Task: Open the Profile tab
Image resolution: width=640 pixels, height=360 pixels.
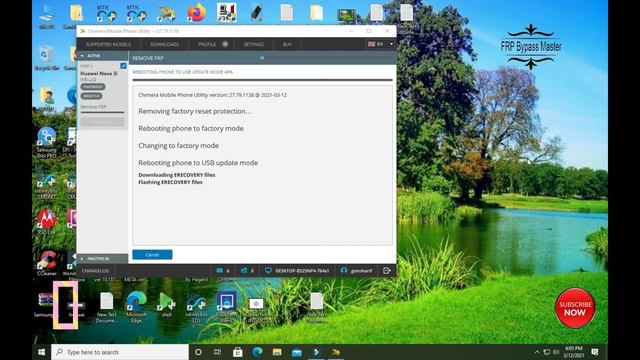Action: pyautogui.click(x=211, y=44)
